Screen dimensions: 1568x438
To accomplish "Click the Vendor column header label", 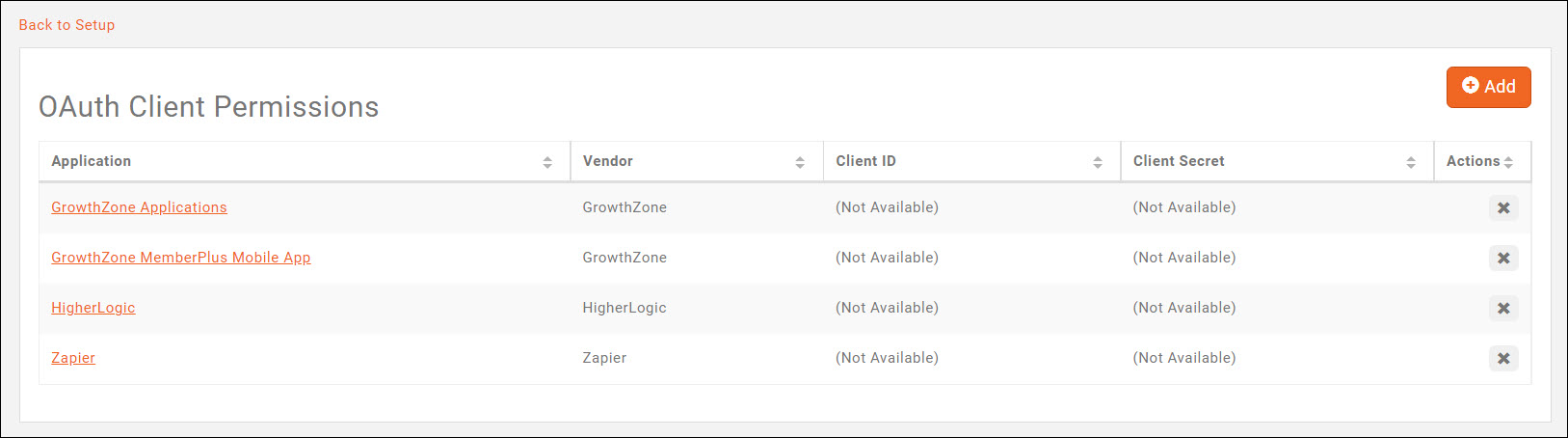I will coord(608,161).
